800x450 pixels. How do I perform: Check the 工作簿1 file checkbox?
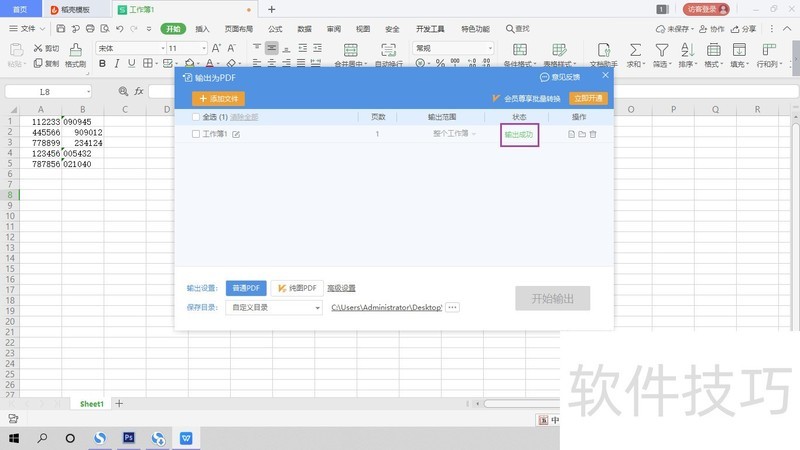(196, 134)
